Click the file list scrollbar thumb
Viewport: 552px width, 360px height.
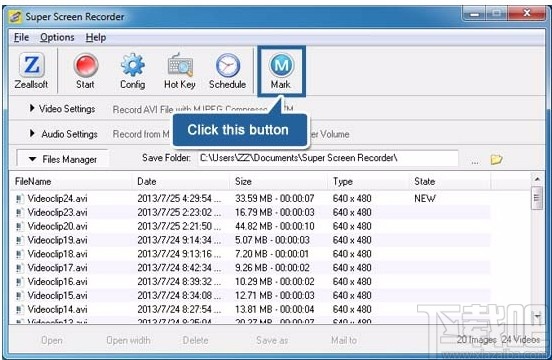coord(537,198)
